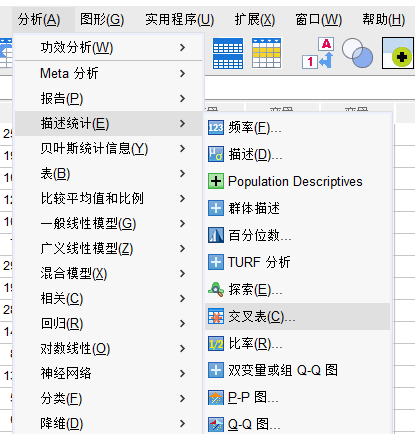Choose 比率(R)... from the submenu
Viewport: 415px width, 434px height.
297,343
